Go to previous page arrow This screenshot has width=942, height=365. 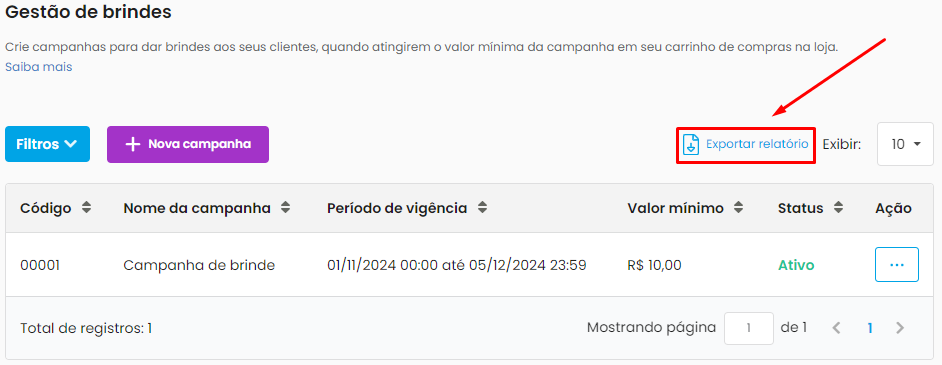(836, 328)
